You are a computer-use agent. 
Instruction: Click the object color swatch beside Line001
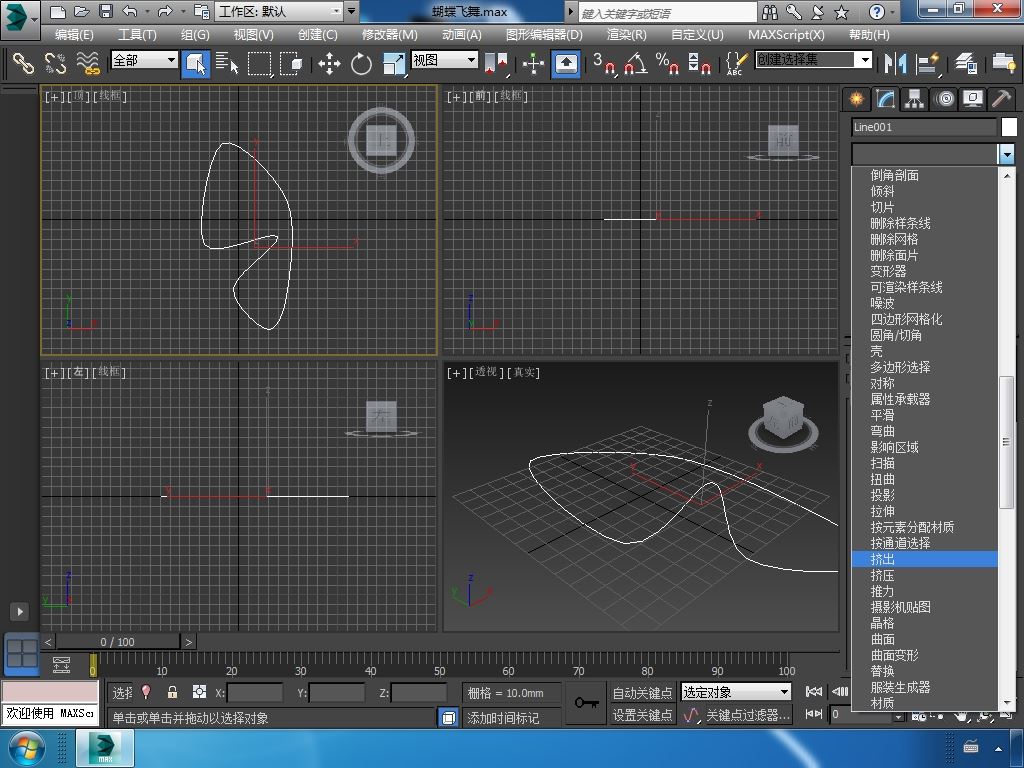pyautogui.click(x=1009, y=127)
